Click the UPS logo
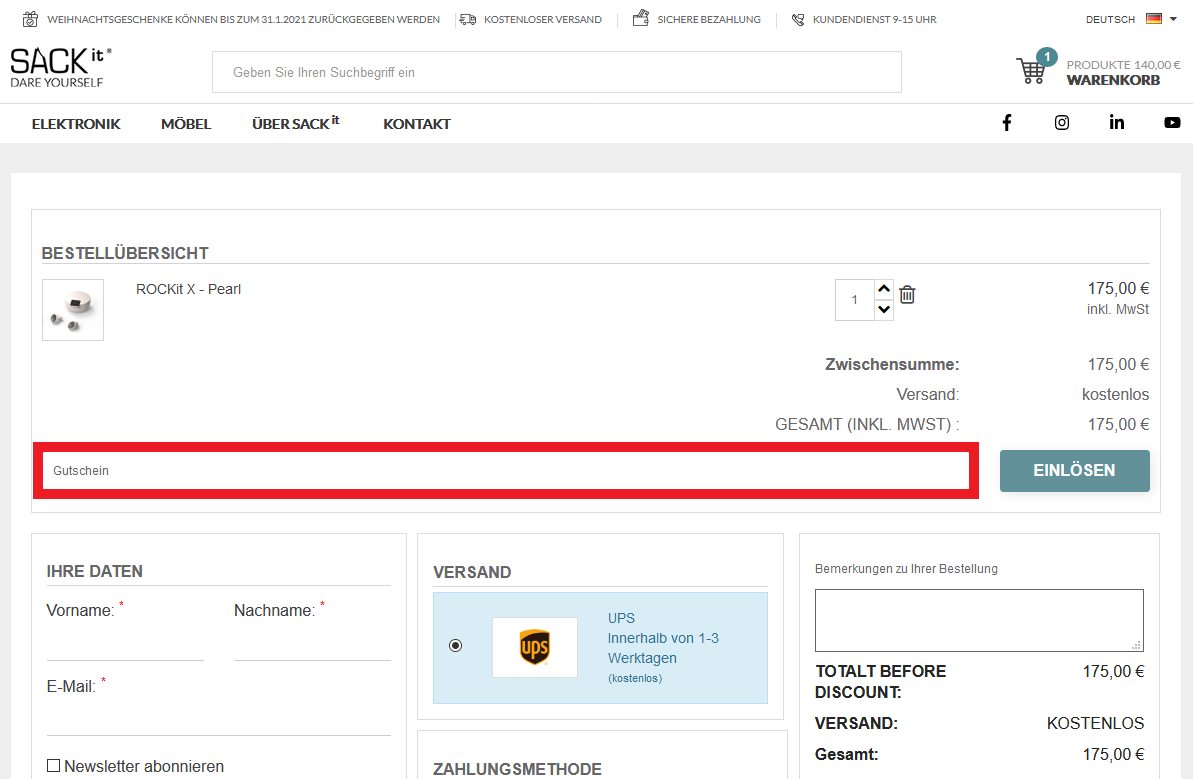Viewport: 1193px width, 779px height. pyautogui.click(x=535, y=647)
